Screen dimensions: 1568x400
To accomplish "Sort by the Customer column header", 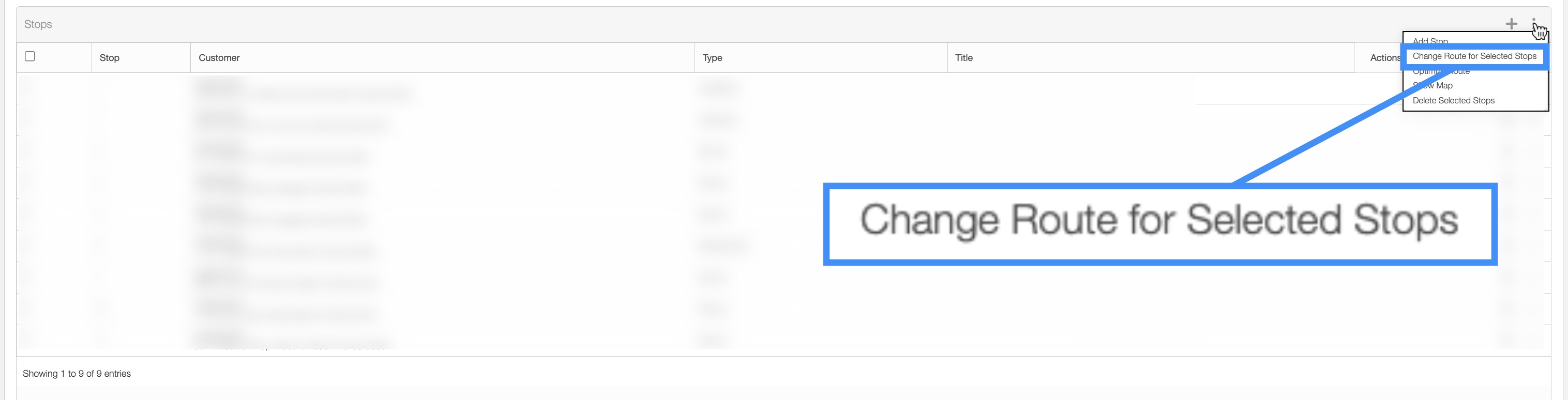I will click(x=219, y=58).
